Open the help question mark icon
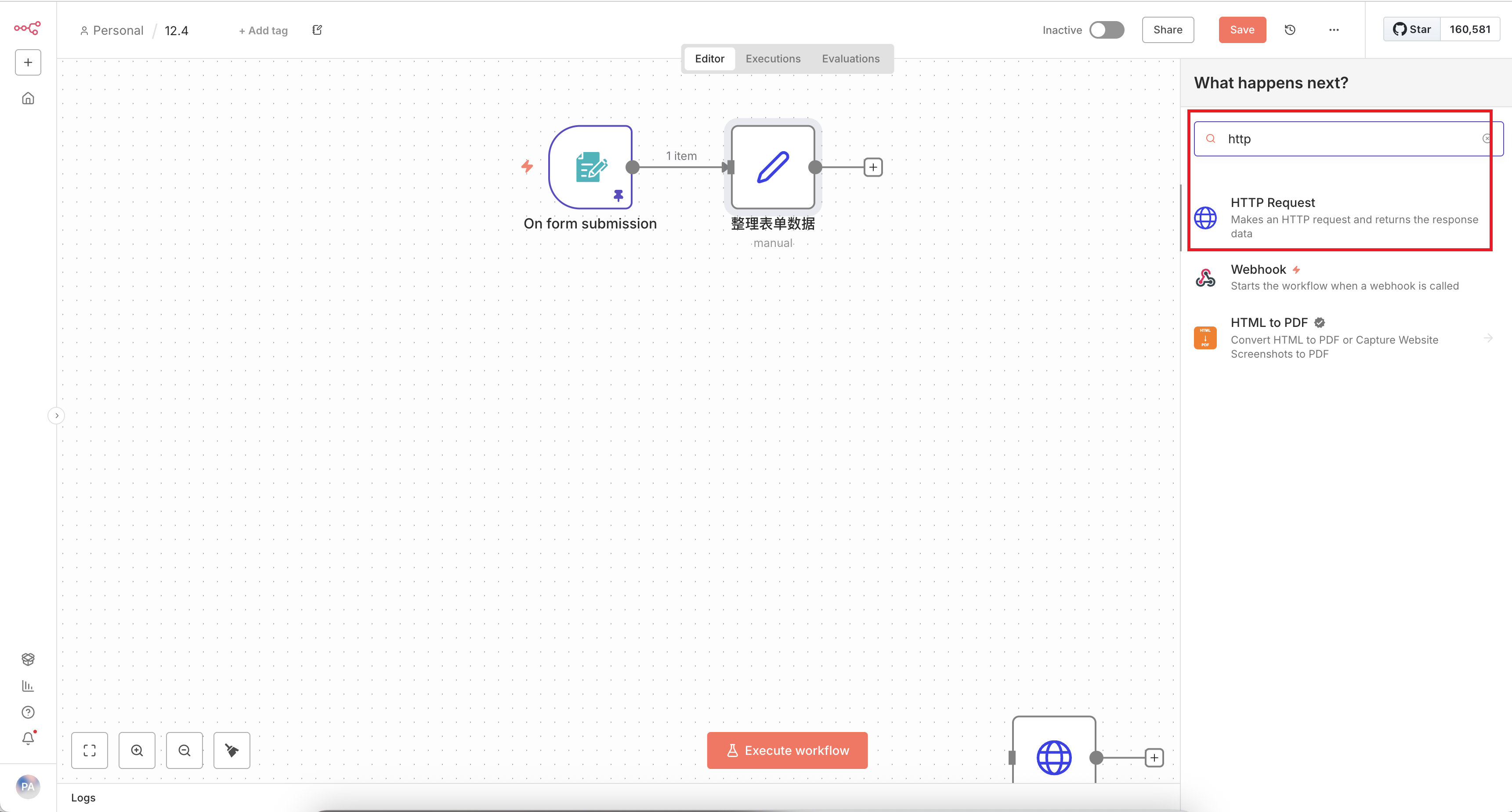The image size is (1512, 812). pos(28,712)
